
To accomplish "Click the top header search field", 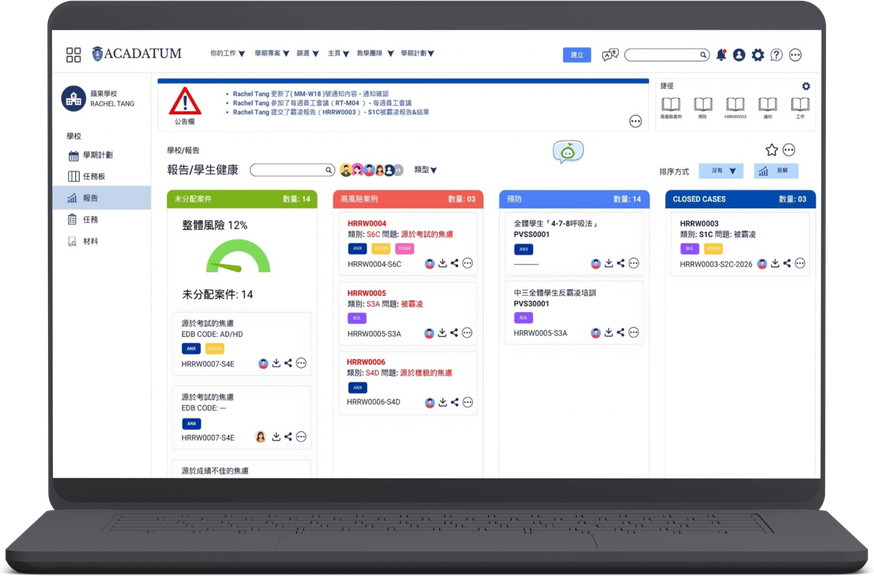I will (x=667, y=55).
